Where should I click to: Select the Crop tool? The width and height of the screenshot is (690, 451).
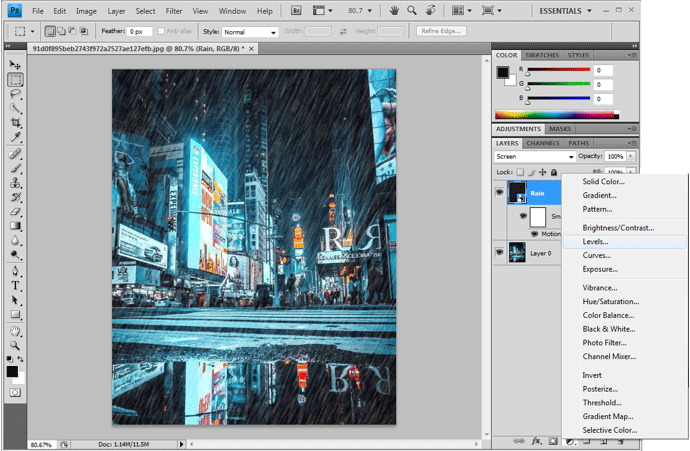click(x=15, y=122)
